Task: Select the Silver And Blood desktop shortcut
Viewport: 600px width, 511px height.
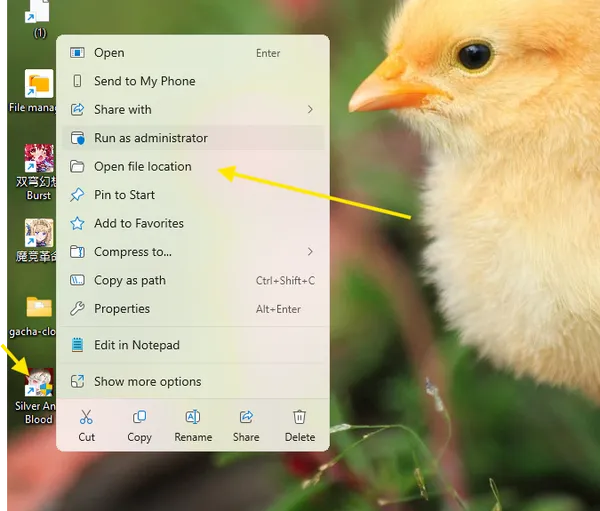Action: [38, 385]
